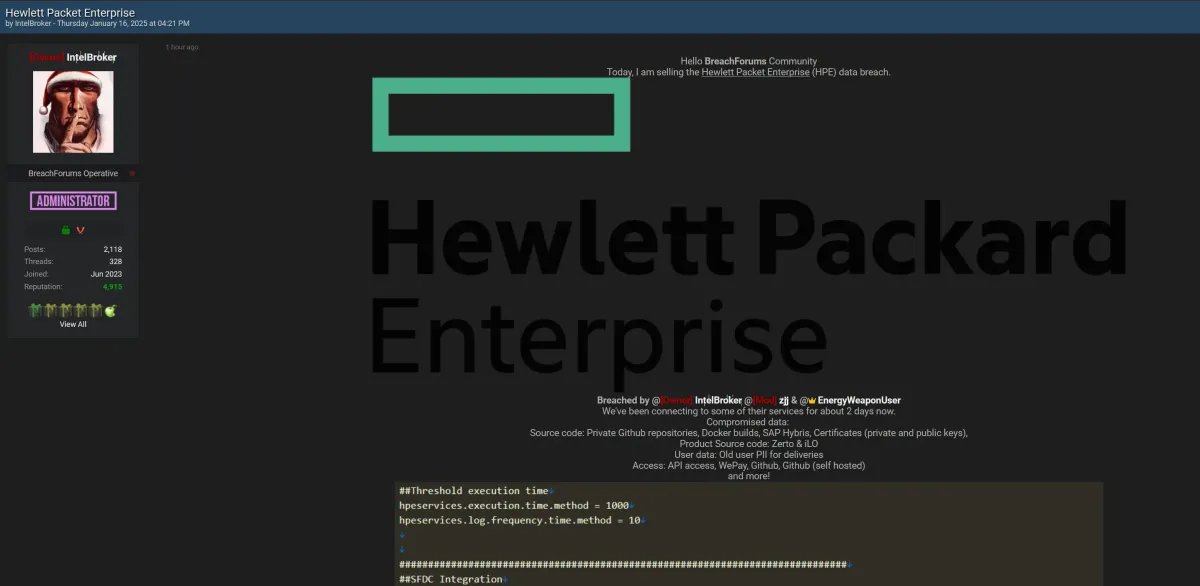Click the 'Hewlett Packet Enterprise' thread title
1200x586 pixels.
[x=70, y=12]
